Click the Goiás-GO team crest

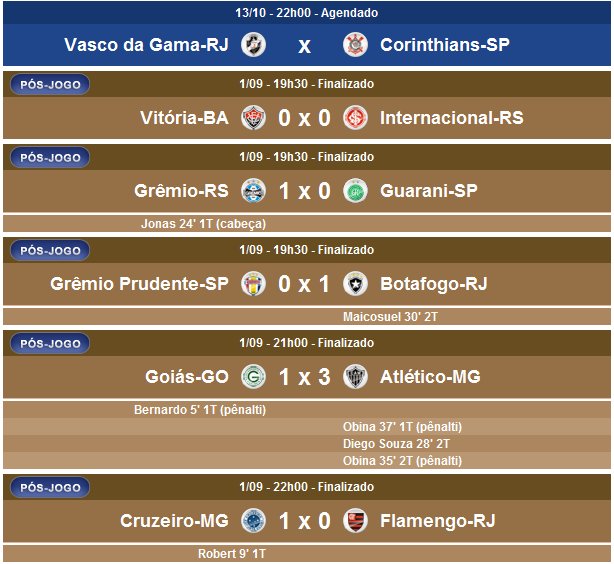[x=254, y=377]
